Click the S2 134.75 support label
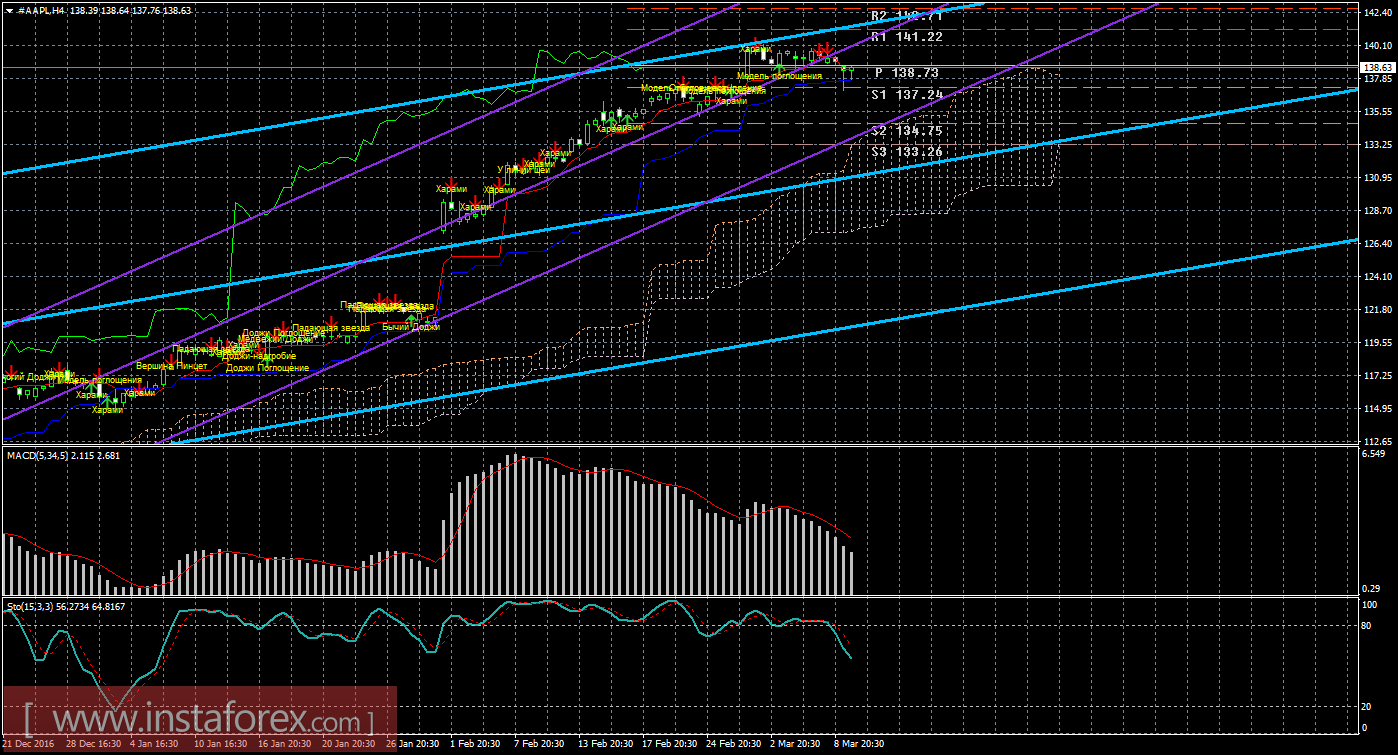 (x=905, y=130)
